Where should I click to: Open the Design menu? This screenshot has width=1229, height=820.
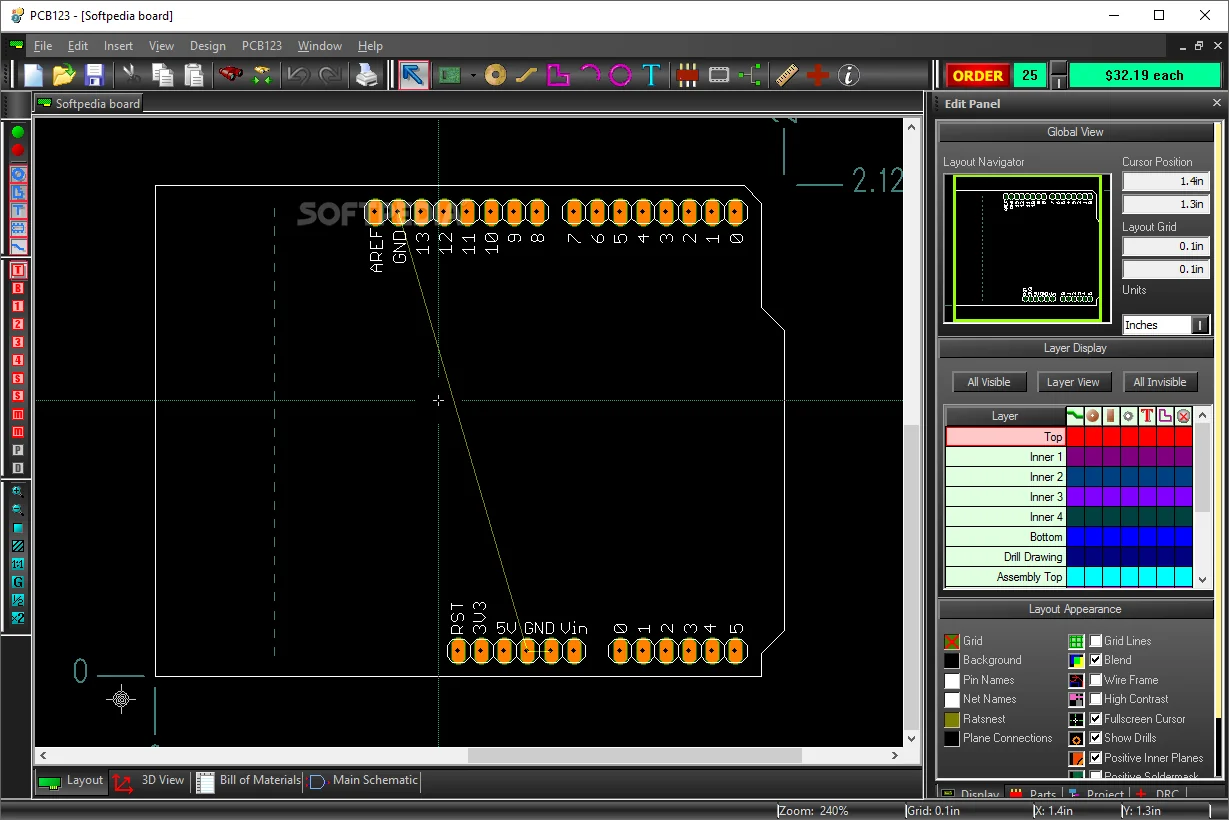point(207,45)
